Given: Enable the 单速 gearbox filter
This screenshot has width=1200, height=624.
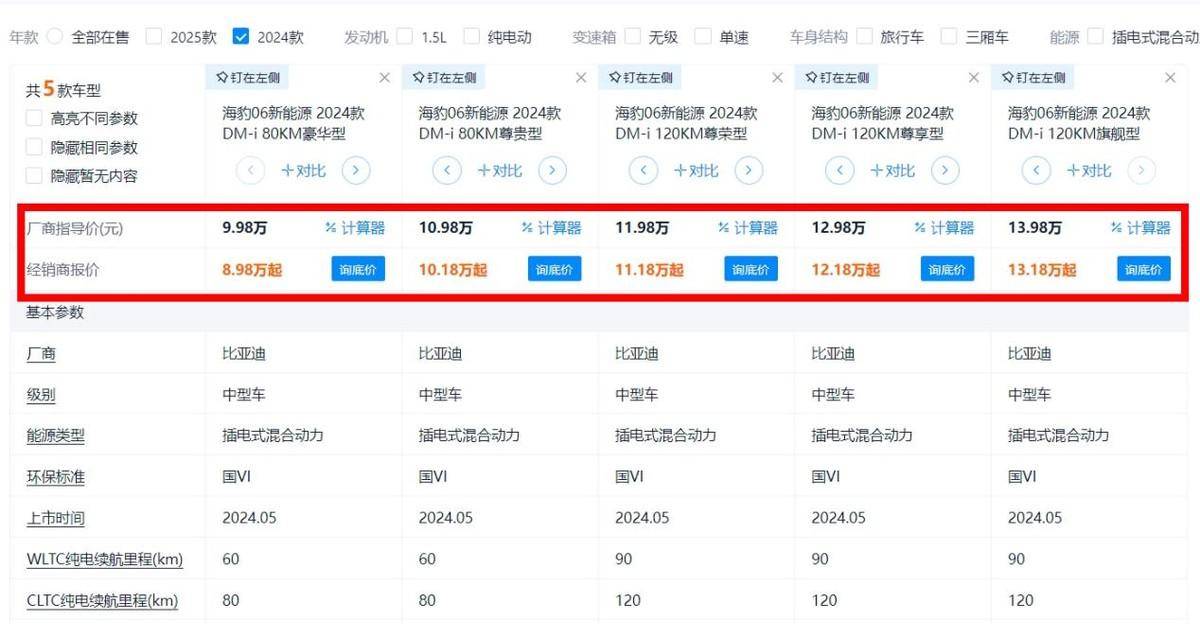Looking at the screenshot, I should coord(702,37).
